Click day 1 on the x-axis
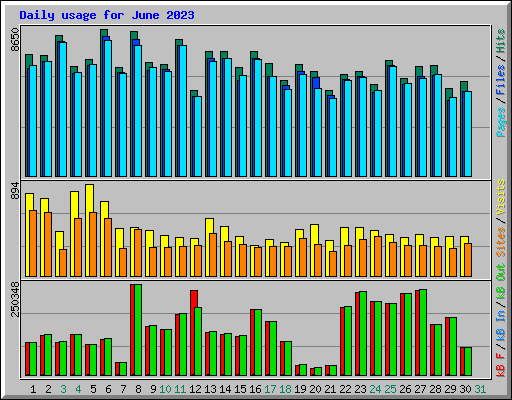 (x=33, y=389)
